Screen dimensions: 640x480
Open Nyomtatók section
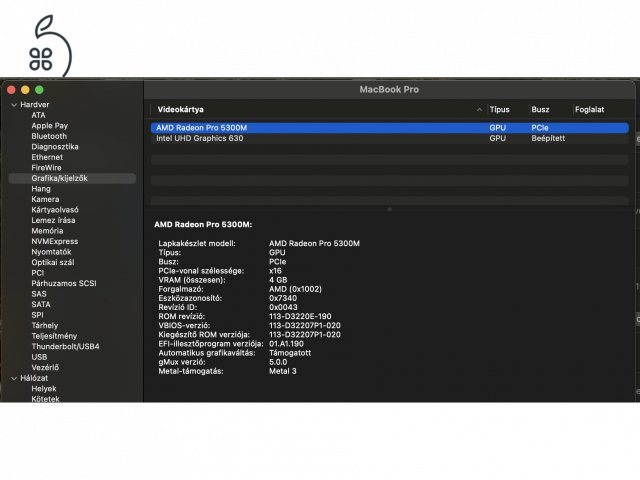tap(51, 252)
